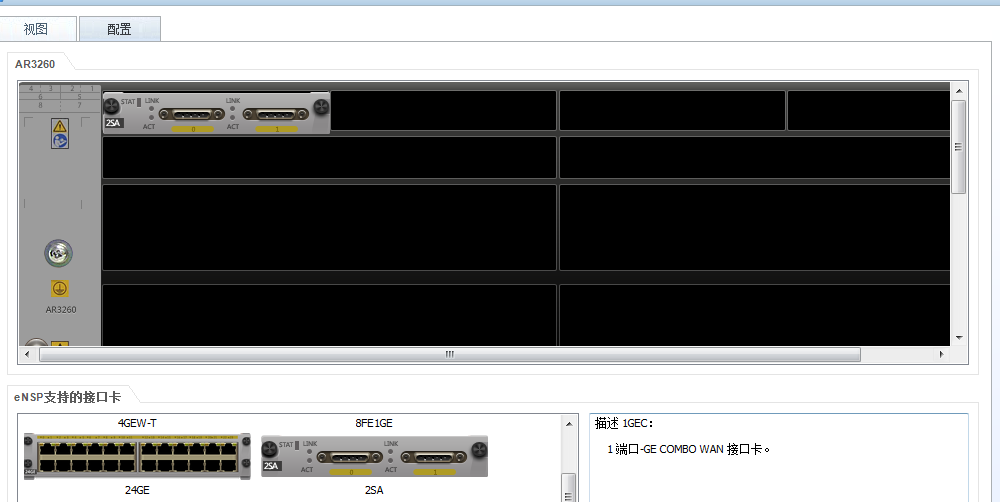
Task: Click the 24GE card label
Action: point(137,490)
